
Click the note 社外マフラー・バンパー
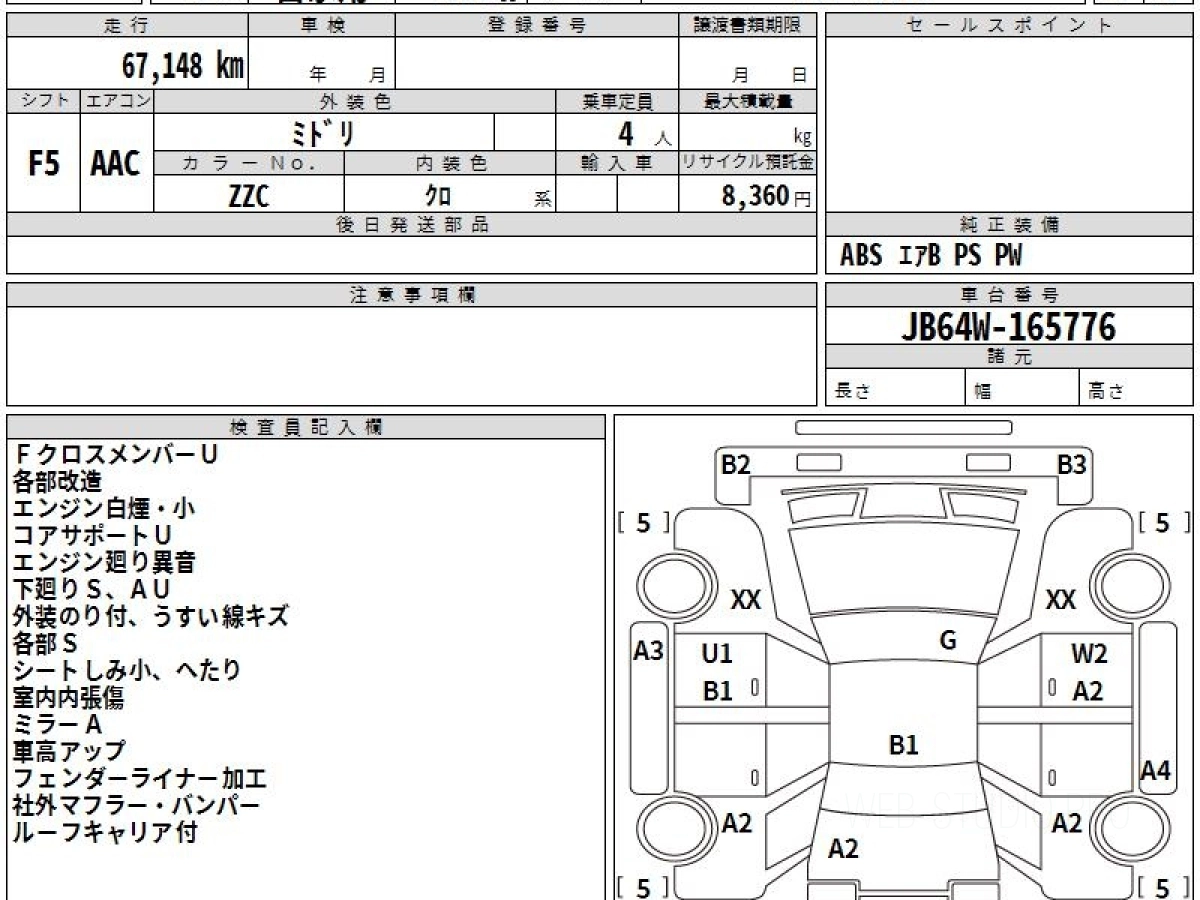point(136,805)
